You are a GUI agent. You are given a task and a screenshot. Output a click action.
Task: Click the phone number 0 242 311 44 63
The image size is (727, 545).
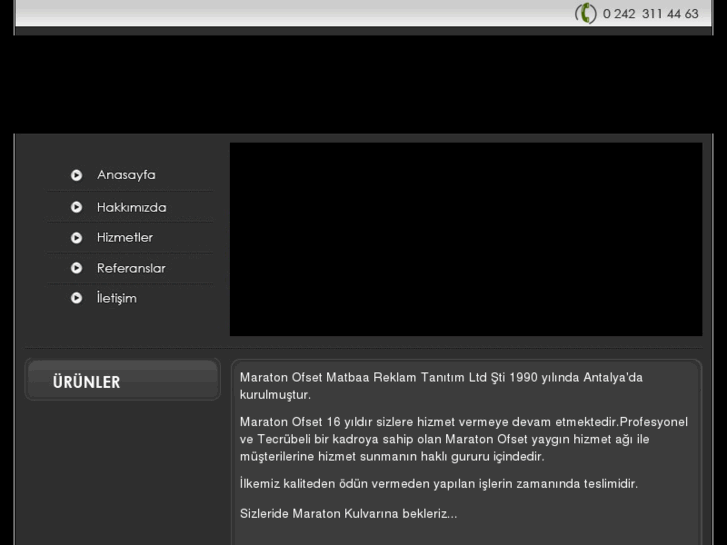pos(650,14)
